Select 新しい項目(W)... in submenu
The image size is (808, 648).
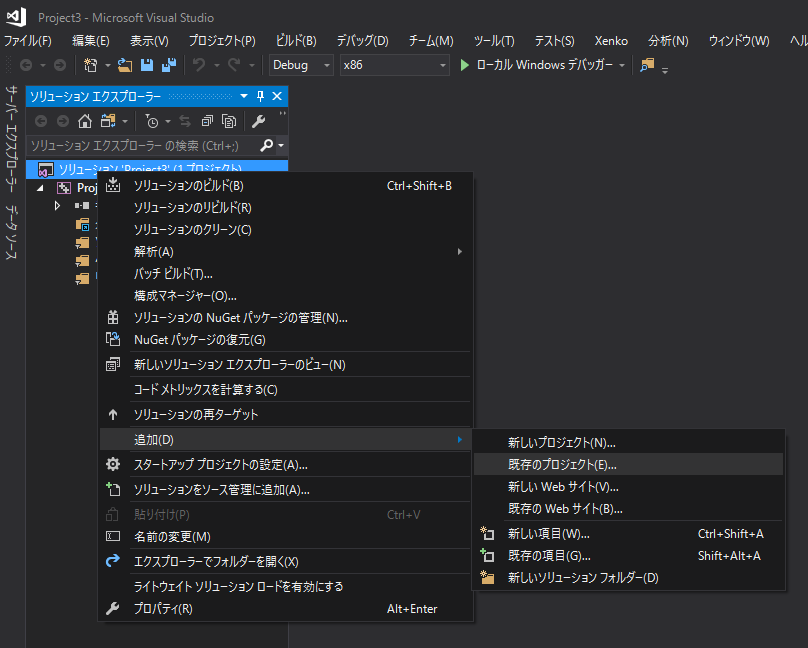(x=629, y=534)
